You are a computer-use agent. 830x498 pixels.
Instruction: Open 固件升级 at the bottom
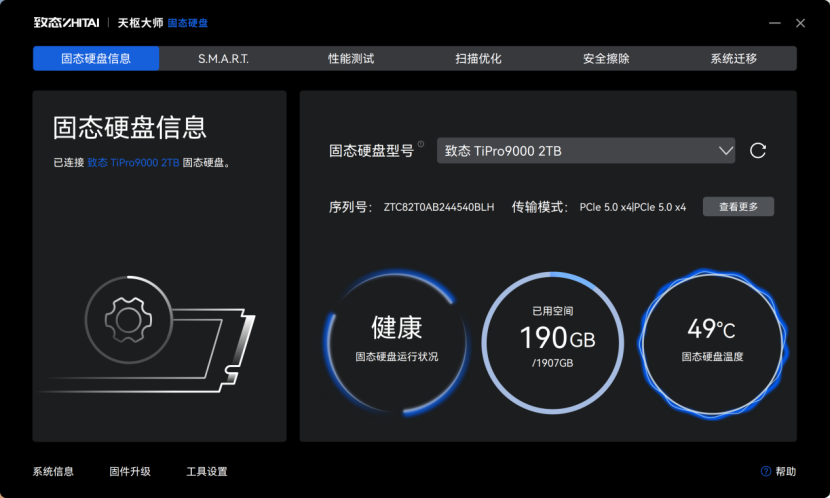tap(130, 471)
